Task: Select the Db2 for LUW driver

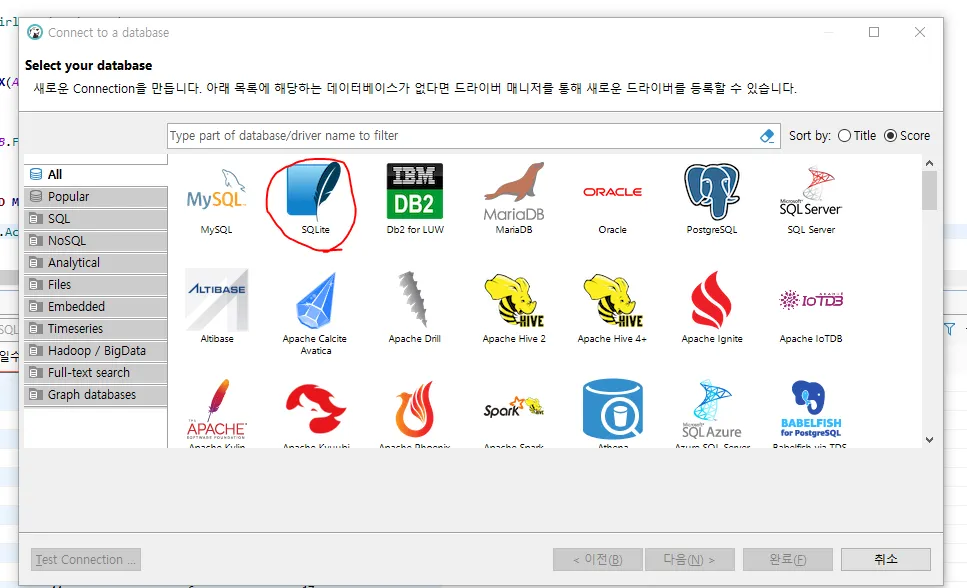Action: (x=414, y=191)
